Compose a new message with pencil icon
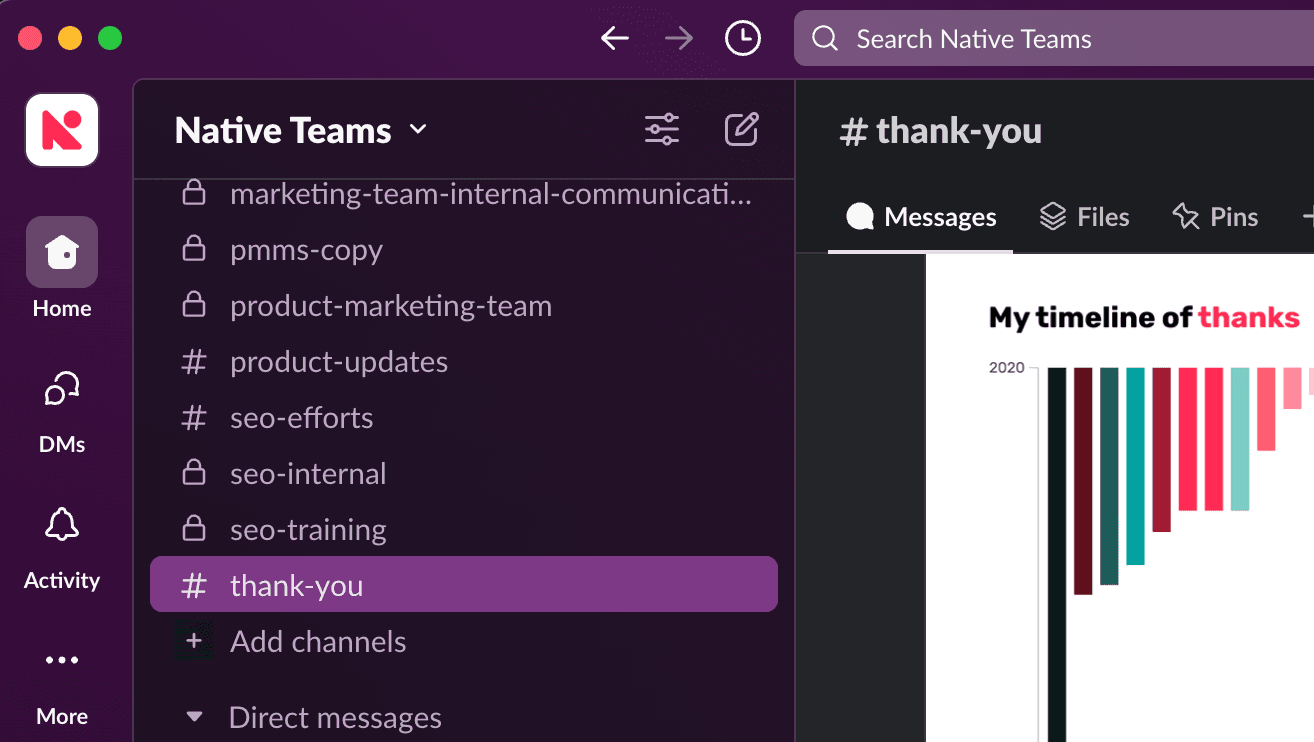 (x=741, y=130)
